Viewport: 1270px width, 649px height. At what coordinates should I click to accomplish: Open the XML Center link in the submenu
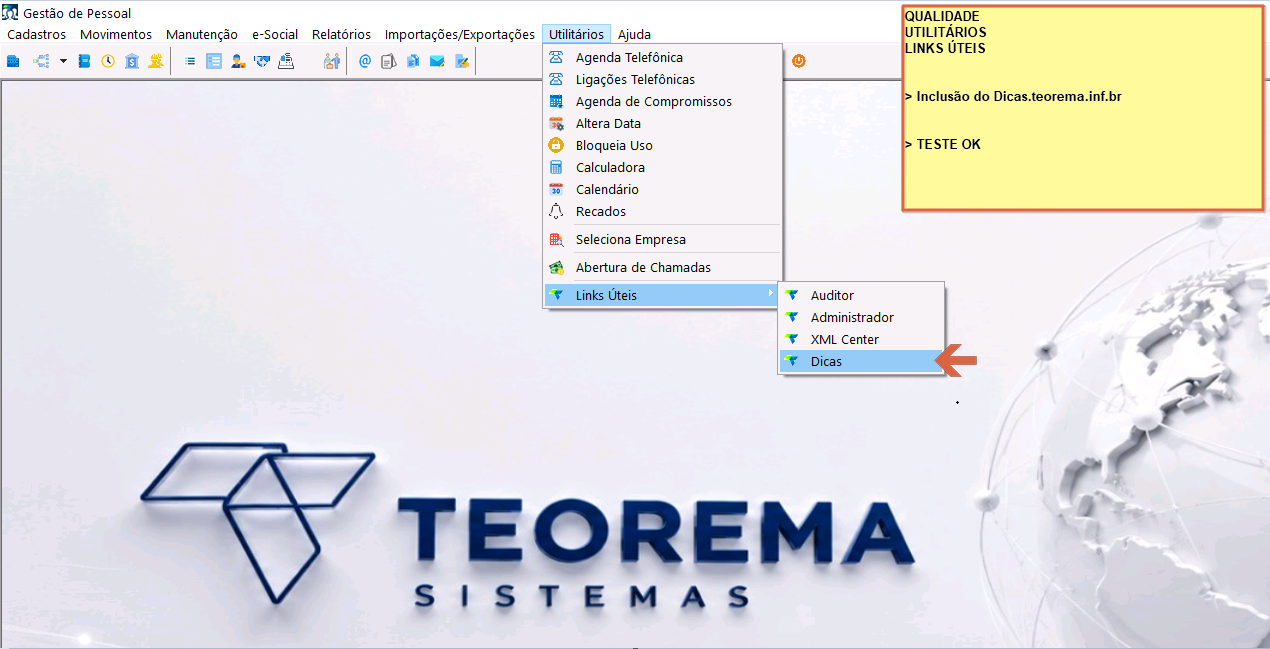[861, 339]
